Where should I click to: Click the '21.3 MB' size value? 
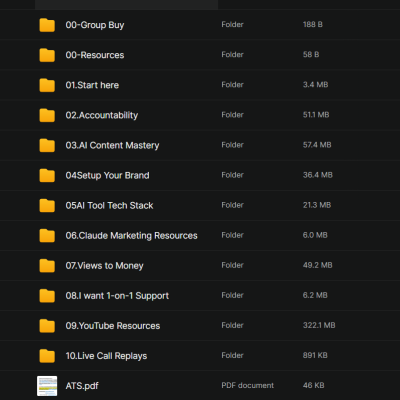[317, 205]
